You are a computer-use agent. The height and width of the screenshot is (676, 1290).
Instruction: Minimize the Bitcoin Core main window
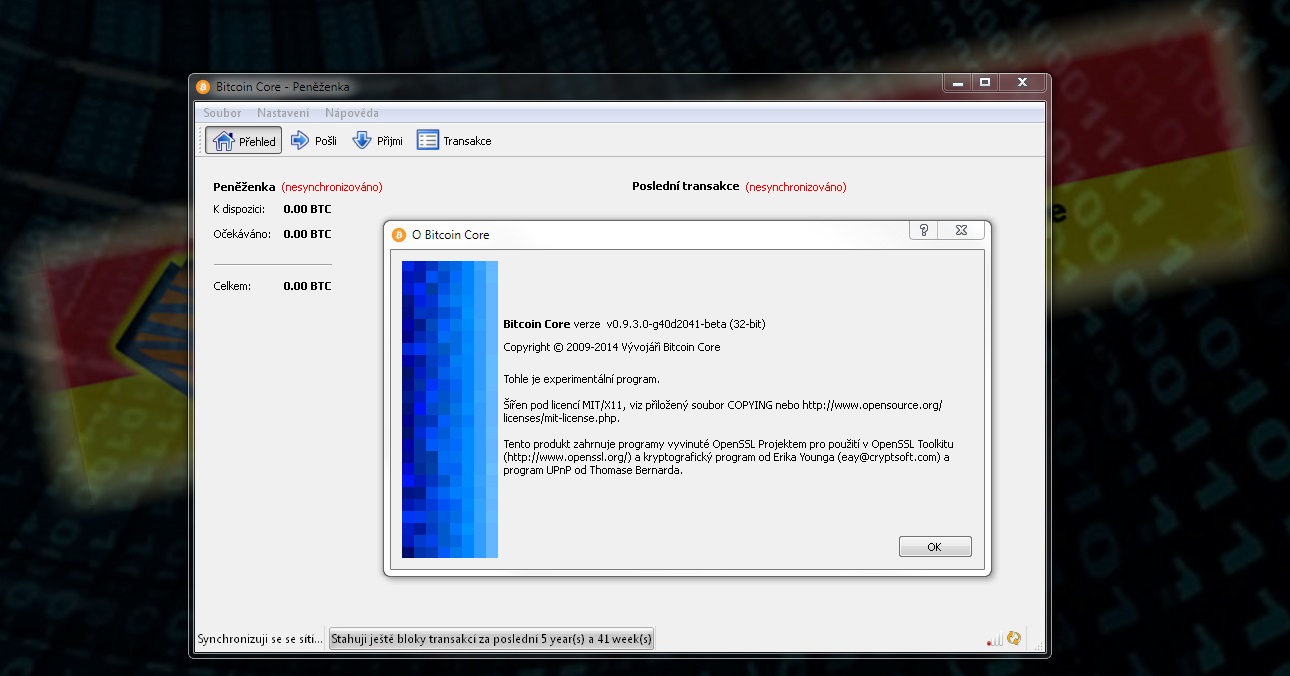coord(956,83)
